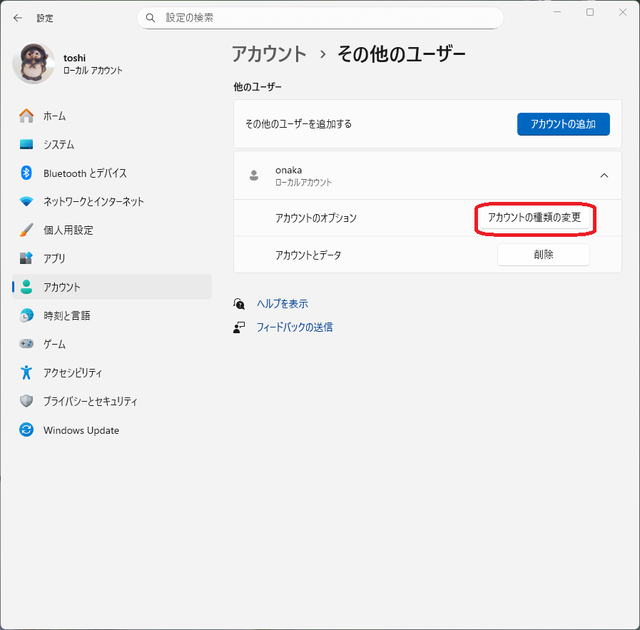Click the アクセシビリティ figure icon
The height and width of the screenshot is (630, 640).
(27, 373)
